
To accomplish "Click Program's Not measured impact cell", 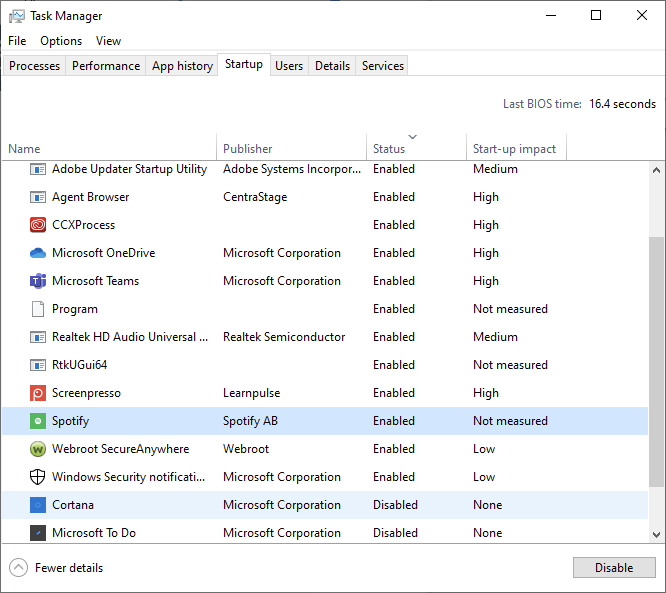I will click(510, 309).
